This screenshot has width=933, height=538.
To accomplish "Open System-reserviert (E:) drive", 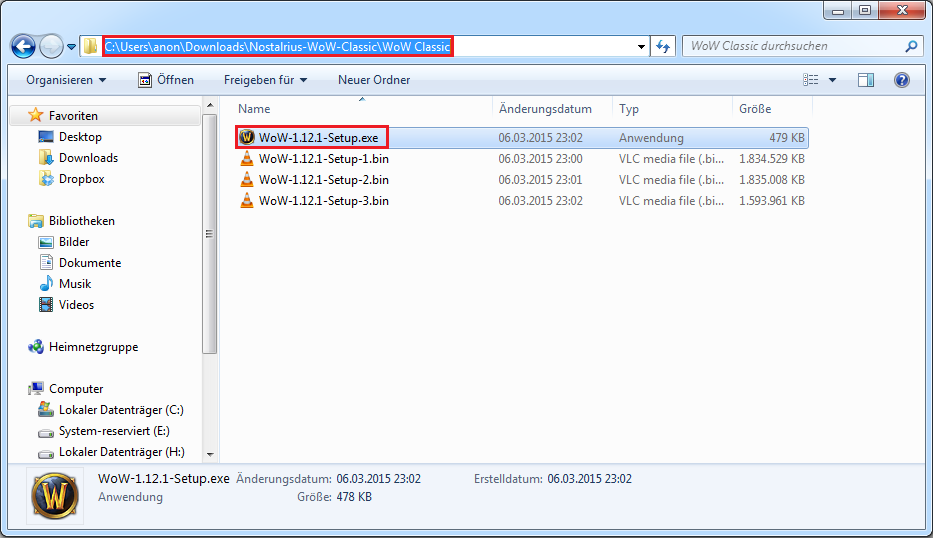I will point(114,431).
